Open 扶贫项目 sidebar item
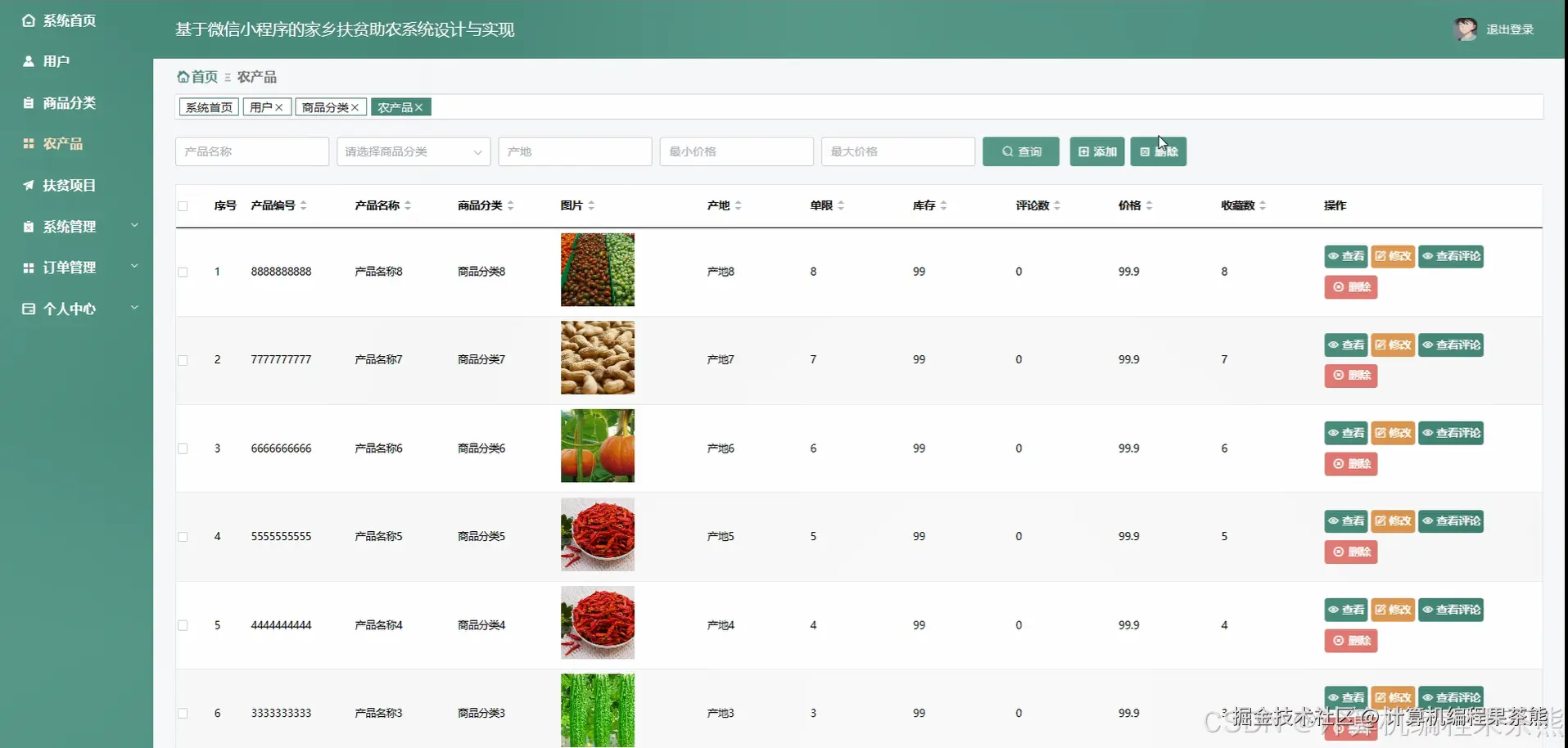The image size is (1568, 748). tap(59, 186)
